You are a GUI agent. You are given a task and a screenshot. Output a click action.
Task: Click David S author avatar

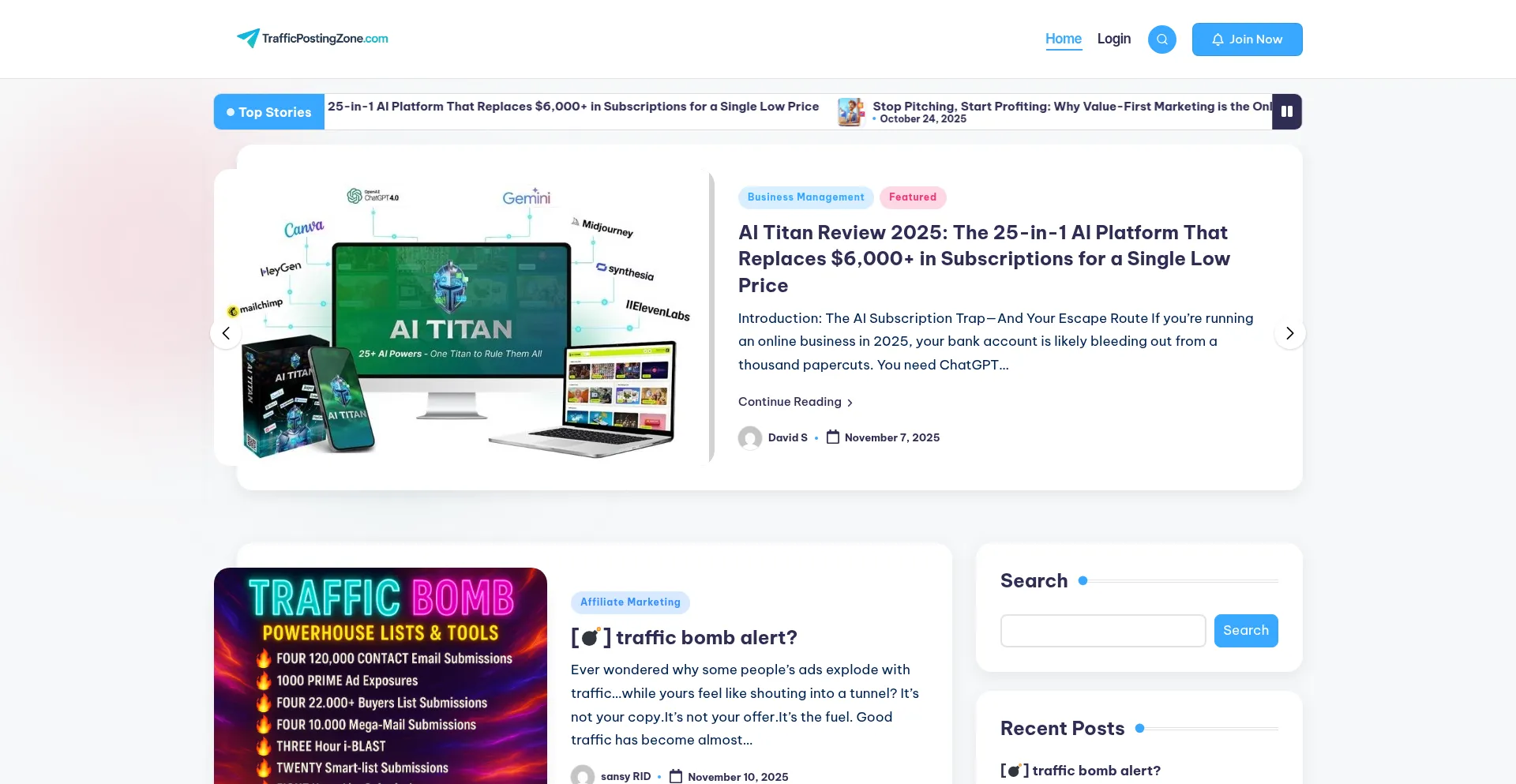pyautogui.click(x=749, y=438)
